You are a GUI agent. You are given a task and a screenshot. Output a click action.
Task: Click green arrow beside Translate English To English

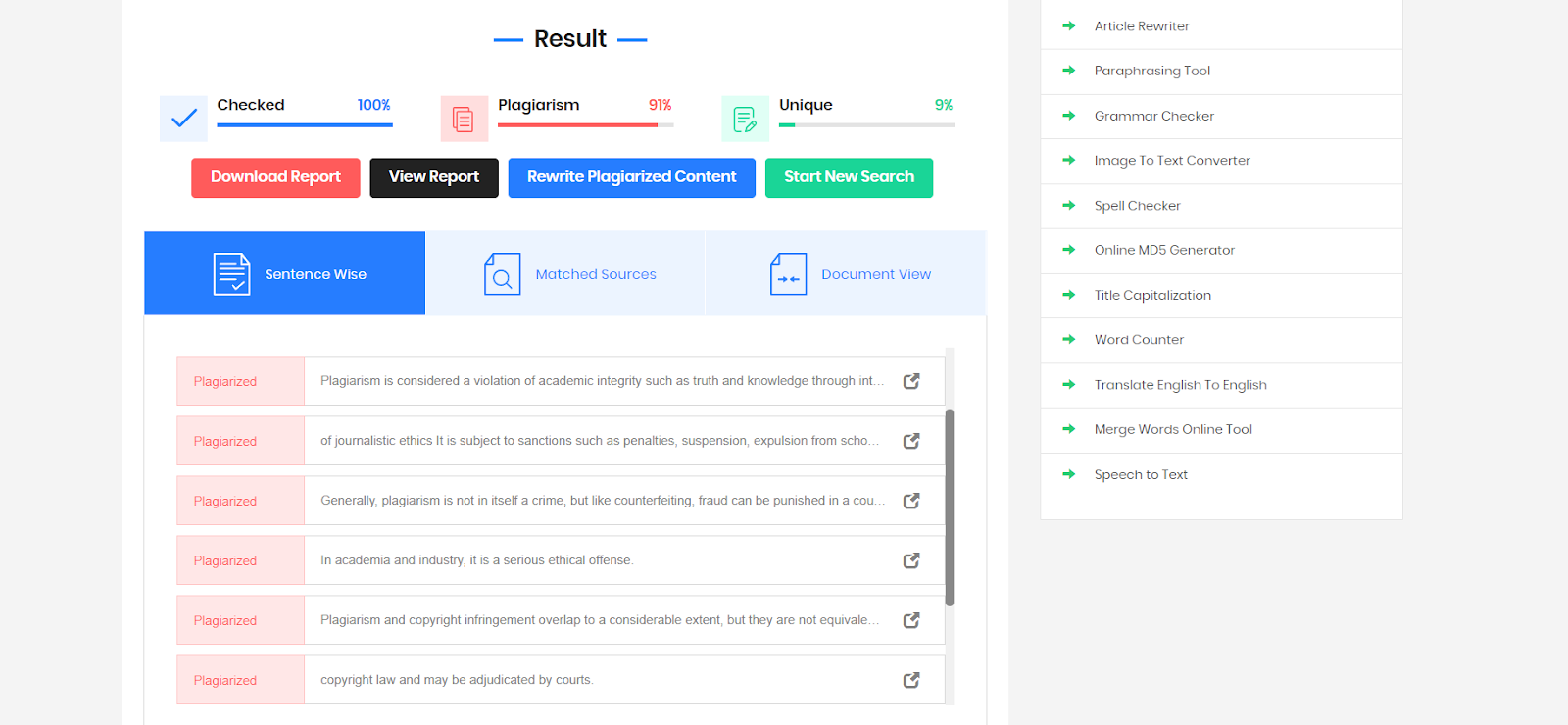point(1069,385)
